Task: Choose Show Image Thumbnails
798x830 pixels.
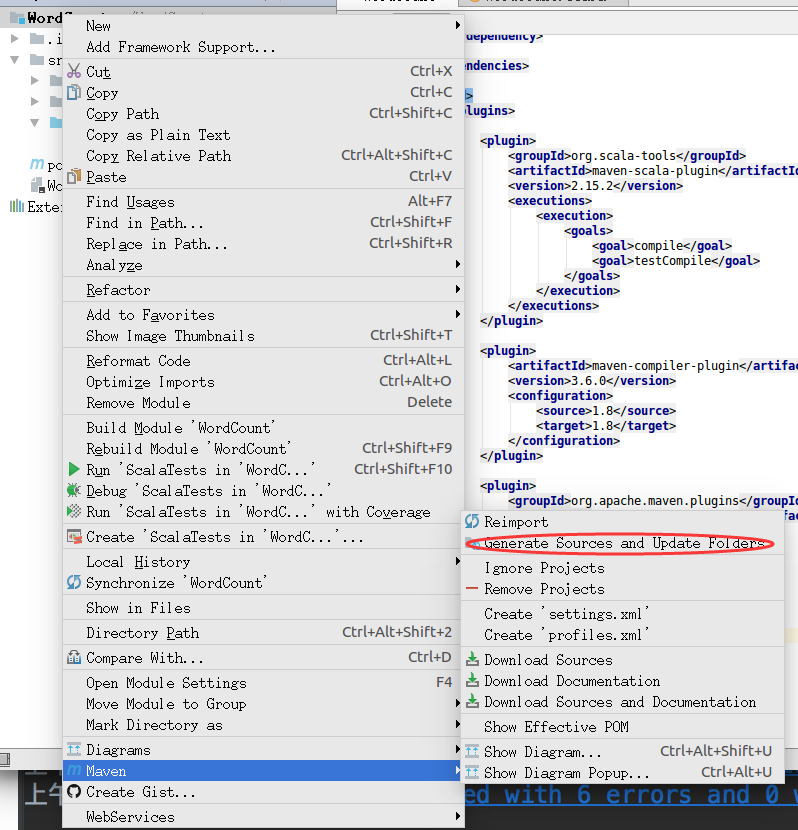Action: [x=263, y=336]
